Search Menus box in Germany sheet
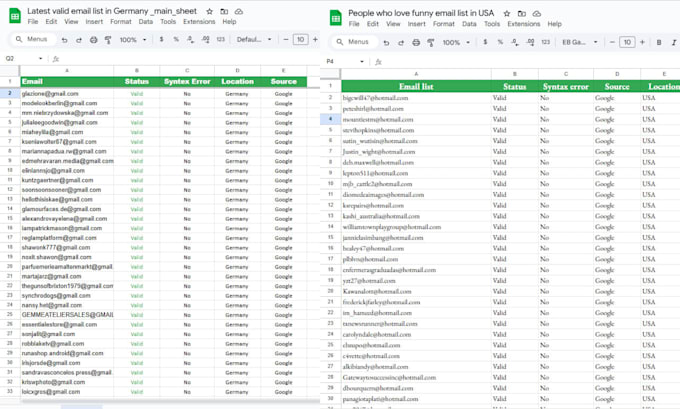This screenshot has width=680, height=409. pos(33,39)
